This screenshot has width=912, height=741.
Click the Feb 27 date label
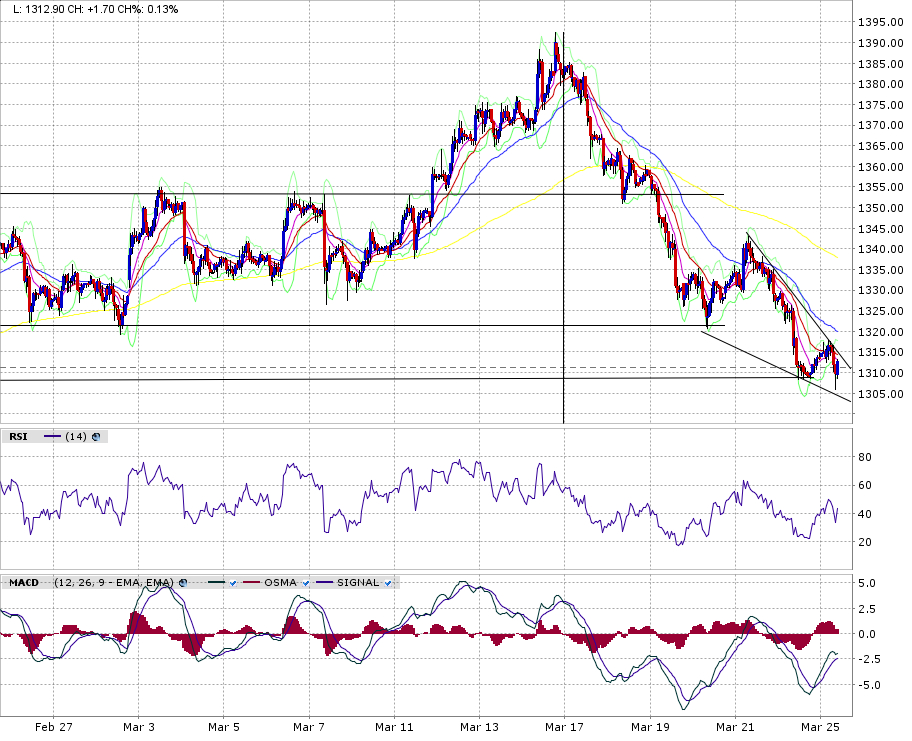(54, 727)
